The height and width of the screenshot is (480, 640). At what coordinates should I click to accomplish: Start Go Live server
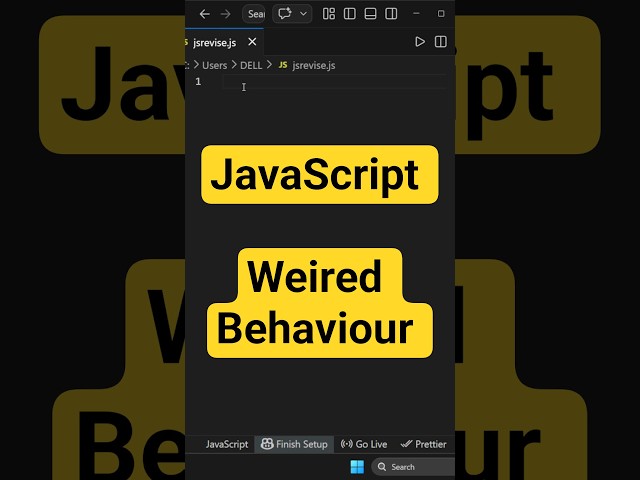[x=364, y=444]
